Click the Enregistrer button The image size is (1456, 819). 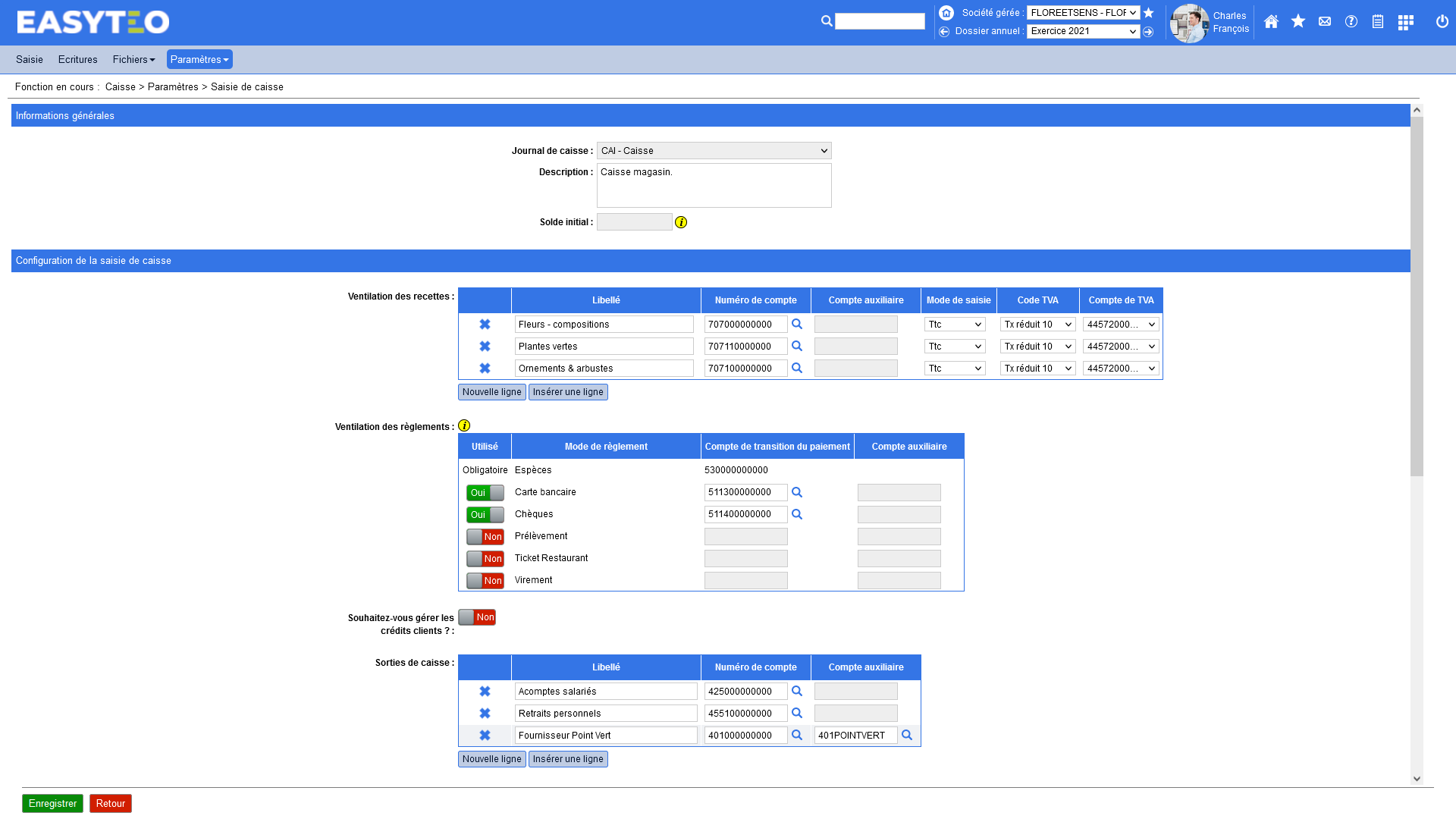52,803
